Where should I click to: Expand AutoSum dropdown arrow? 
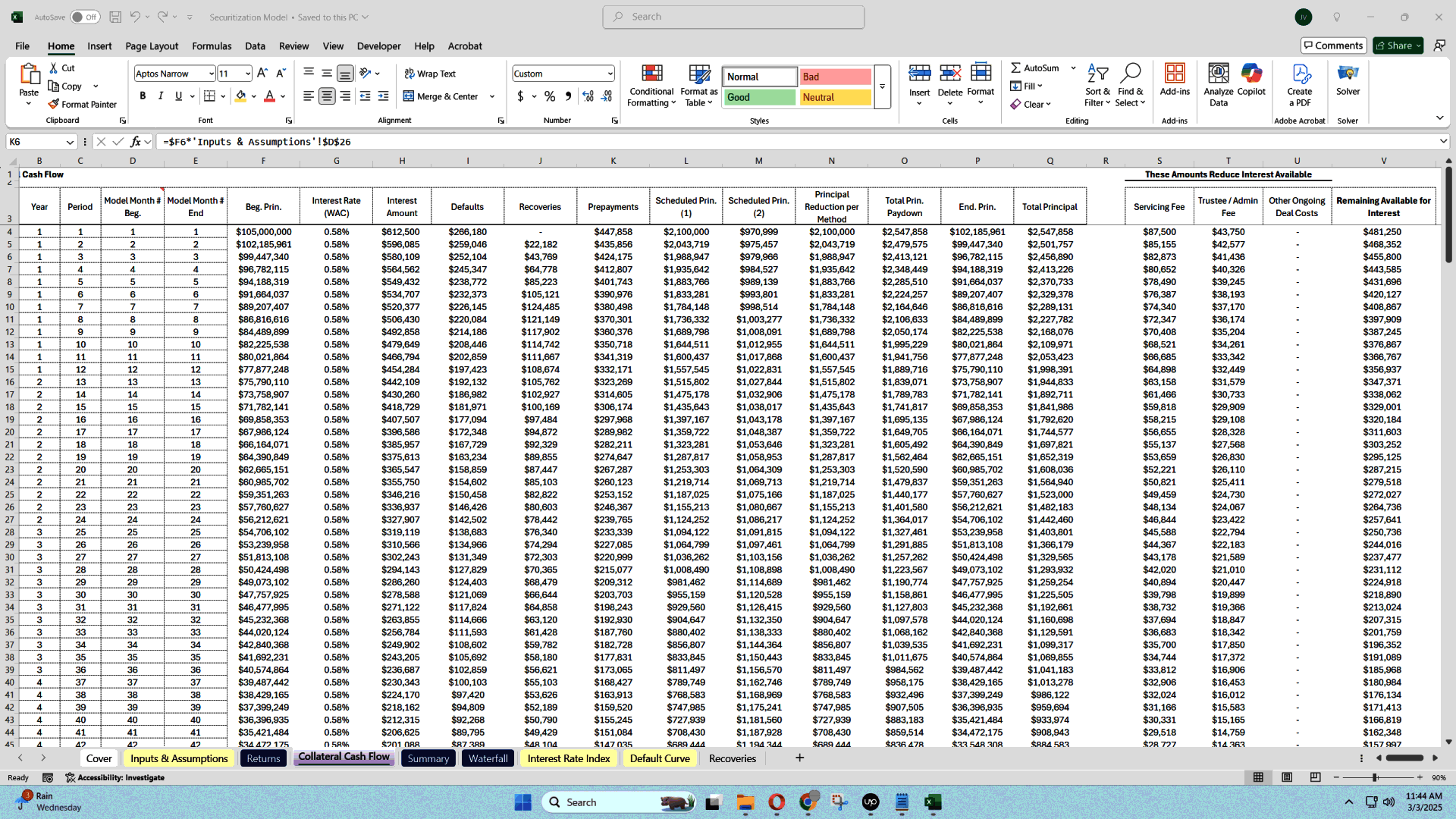coord(1073,67)
